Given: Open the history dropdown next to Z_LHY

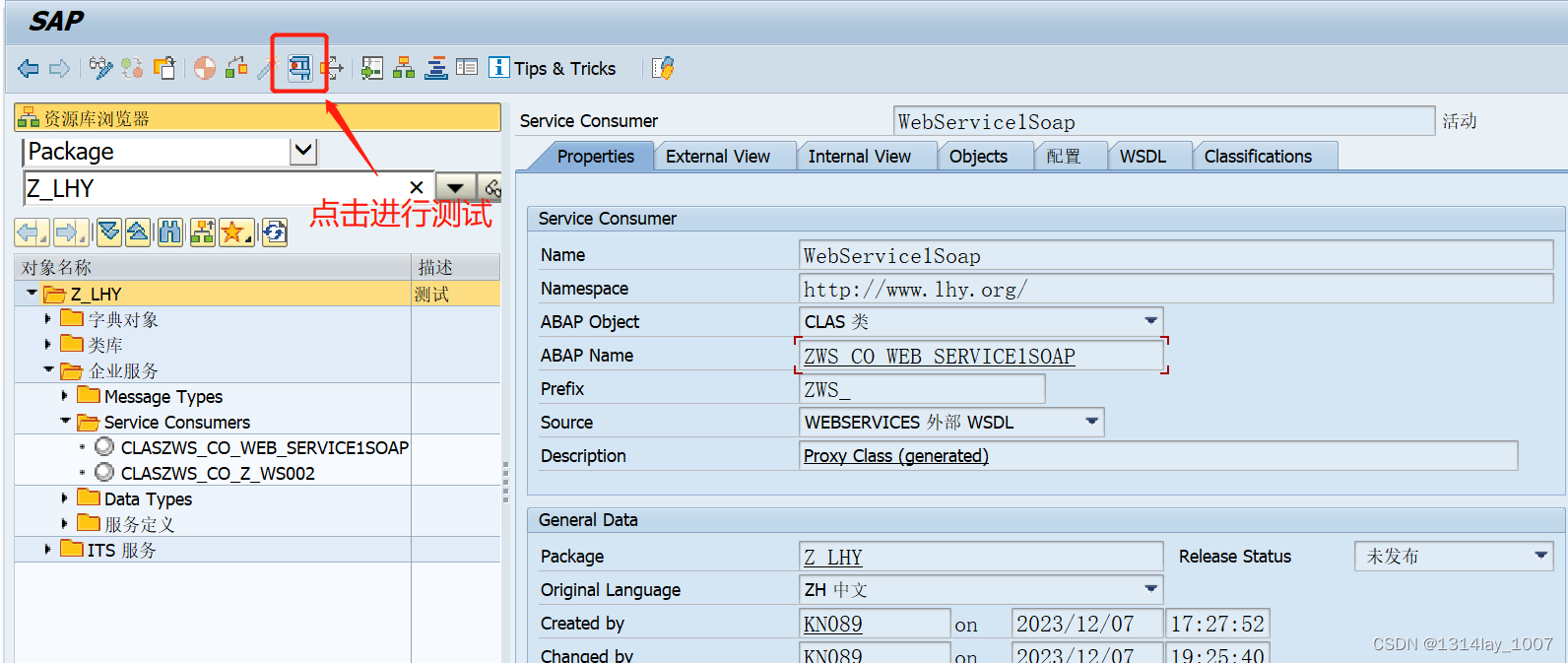Looking at the screenshot, I should click(455, 188).
